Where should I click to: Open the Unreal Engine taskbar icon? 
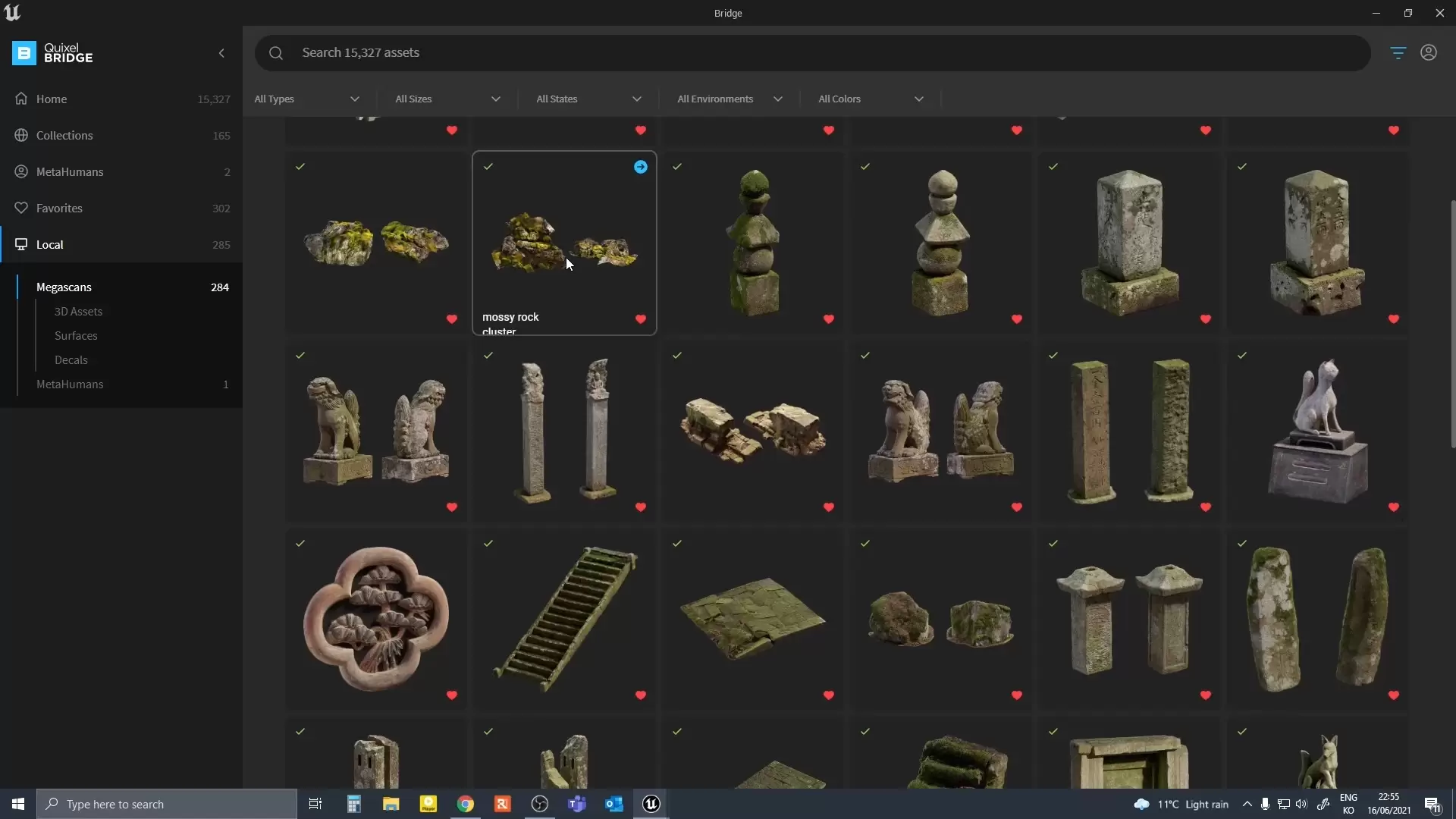click(x=651, y=804)
